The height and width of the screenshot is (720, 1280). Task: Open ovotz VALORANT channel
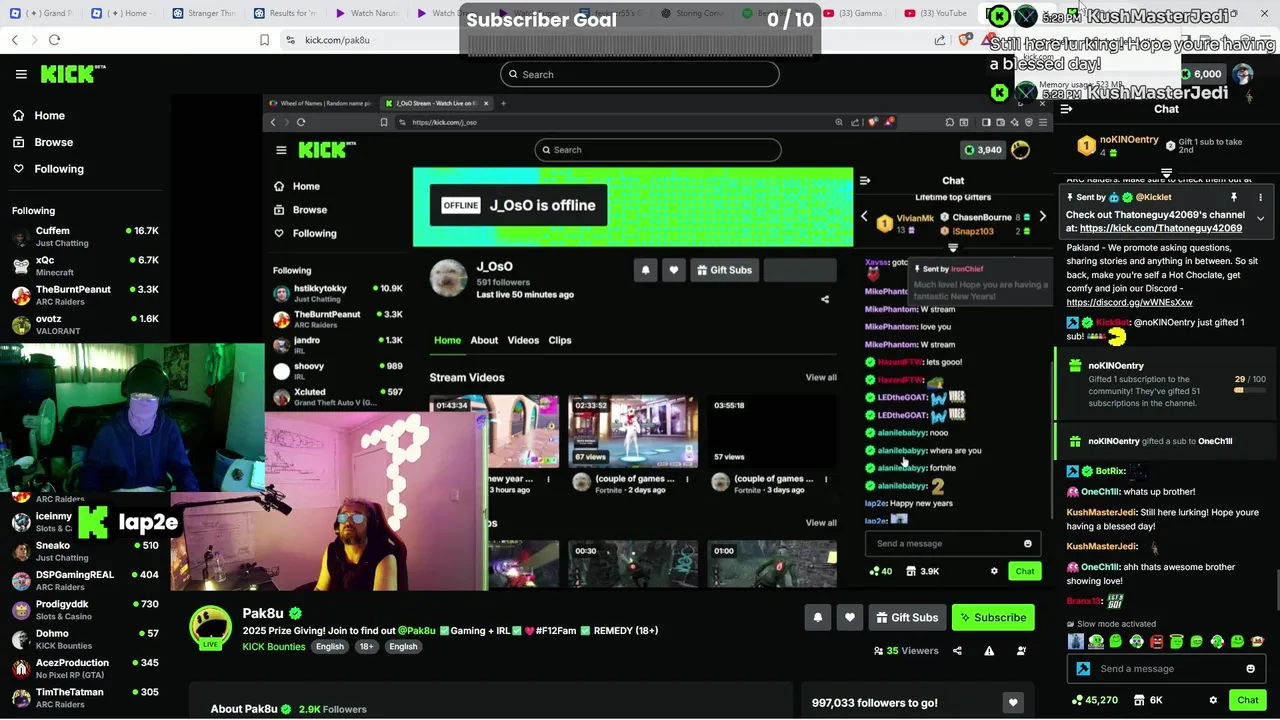[x=85, y=324]
